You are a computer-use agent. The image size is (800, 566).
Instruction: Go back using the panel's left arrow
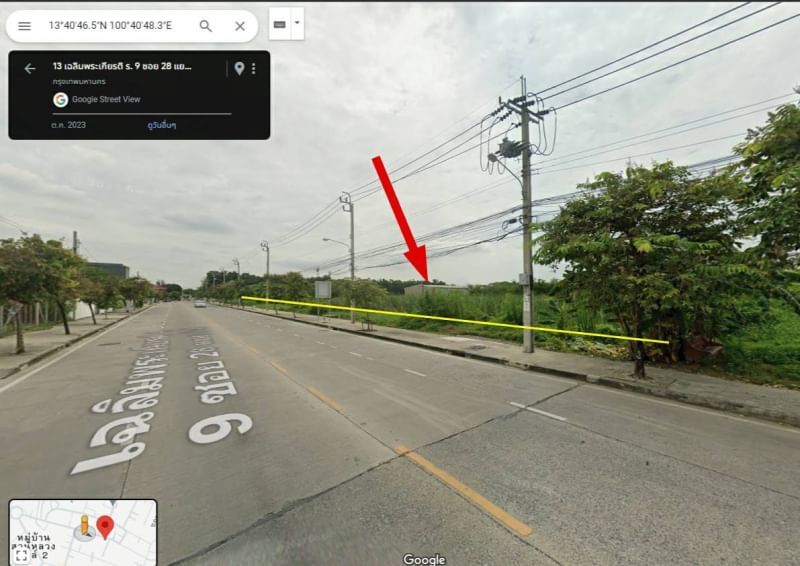pyautogui.click(x=30, y=68)
